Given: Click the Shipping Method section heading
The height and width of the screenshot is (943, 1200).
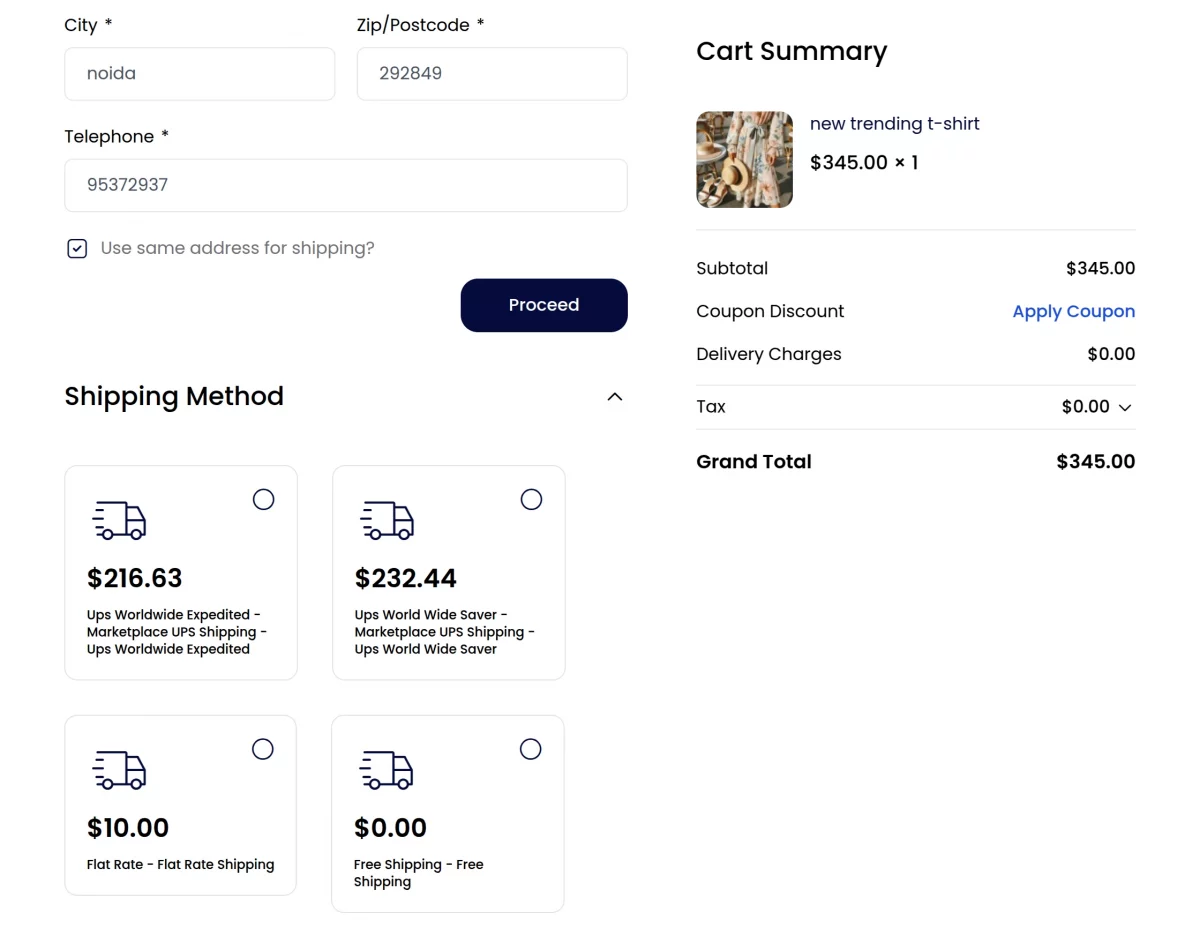Looking at the screenshot, I should [x=174, y=396].
